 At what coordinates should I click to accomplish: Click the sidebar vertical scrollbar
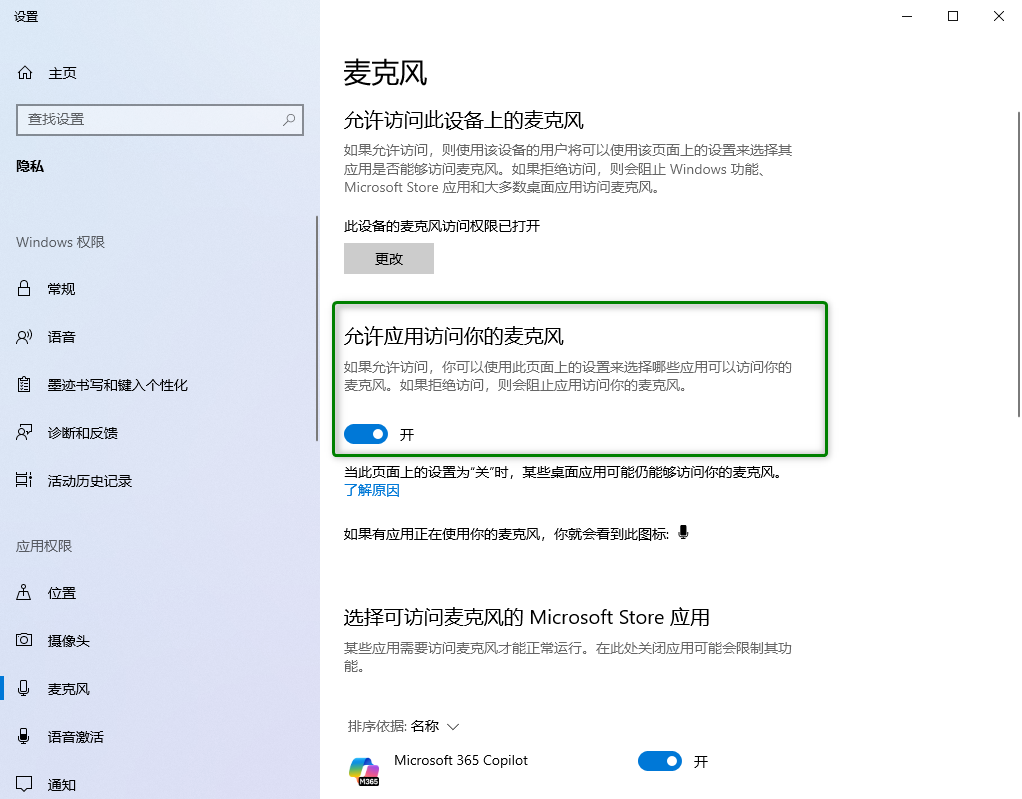tap(317, 328)
